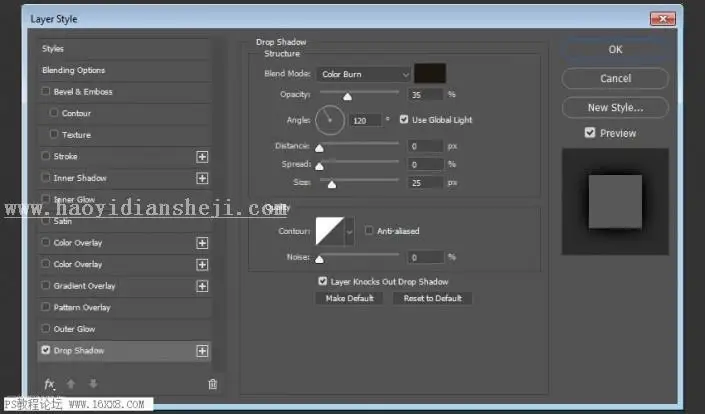This screenshot has height=414, width=705.
Task: Click the Opacity value field
Action: pos(425,95)
